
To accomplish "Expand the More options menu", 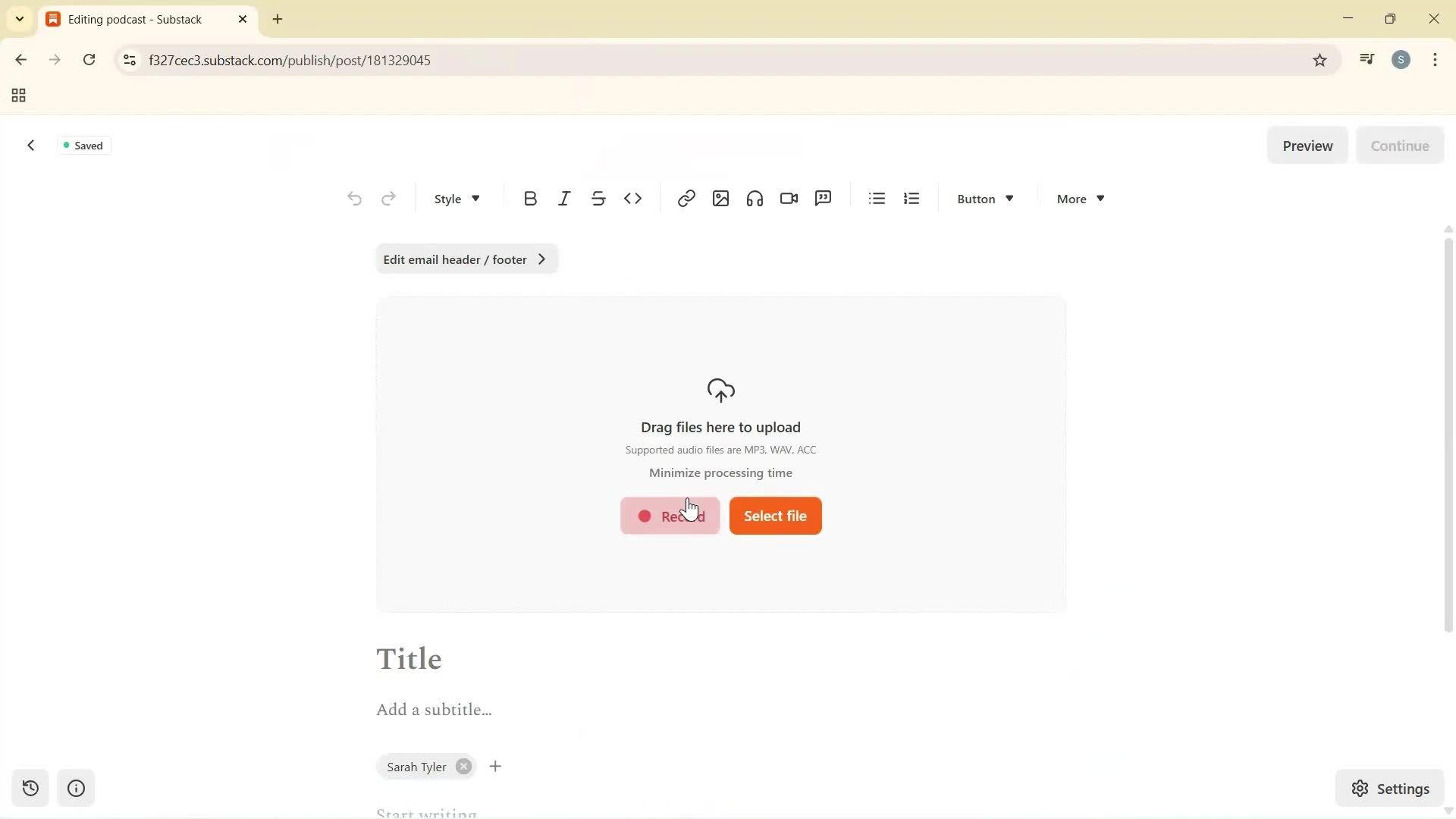I will point(1078,198).
